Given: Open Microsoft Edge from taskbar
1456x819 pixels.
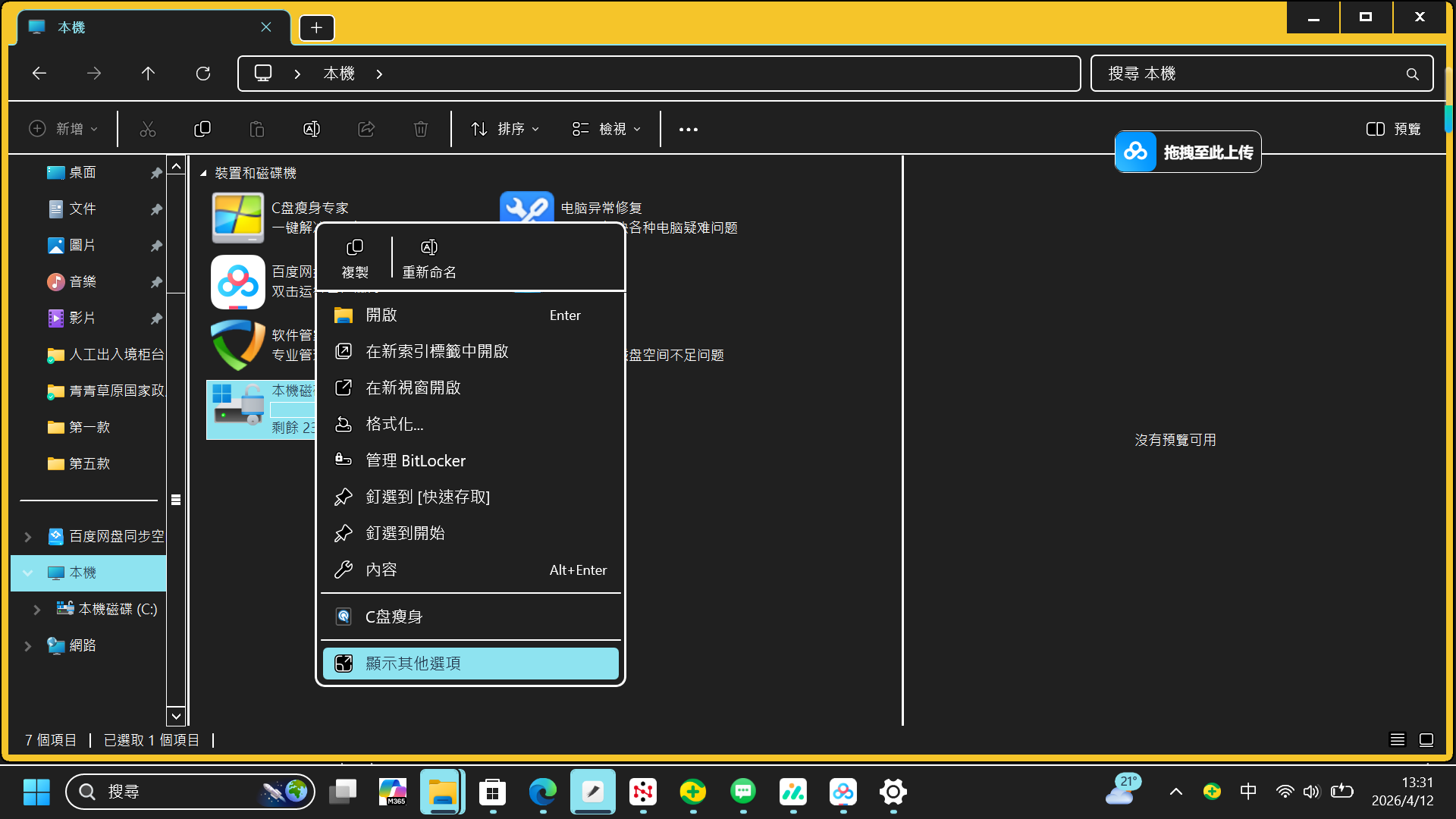Looking at the screenshot, I should click(543, 792).
